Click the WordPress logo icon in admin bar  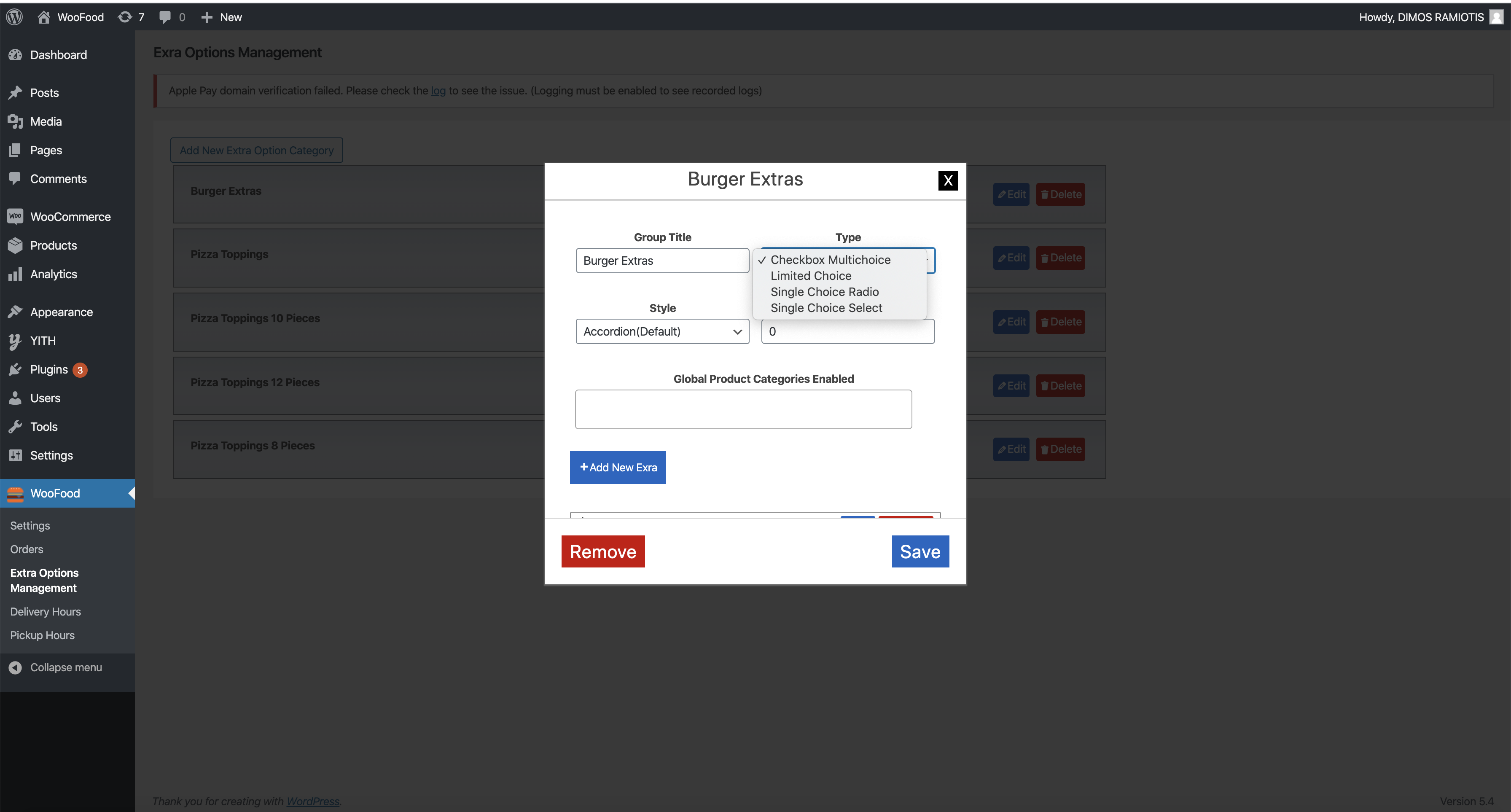(15, 17)
